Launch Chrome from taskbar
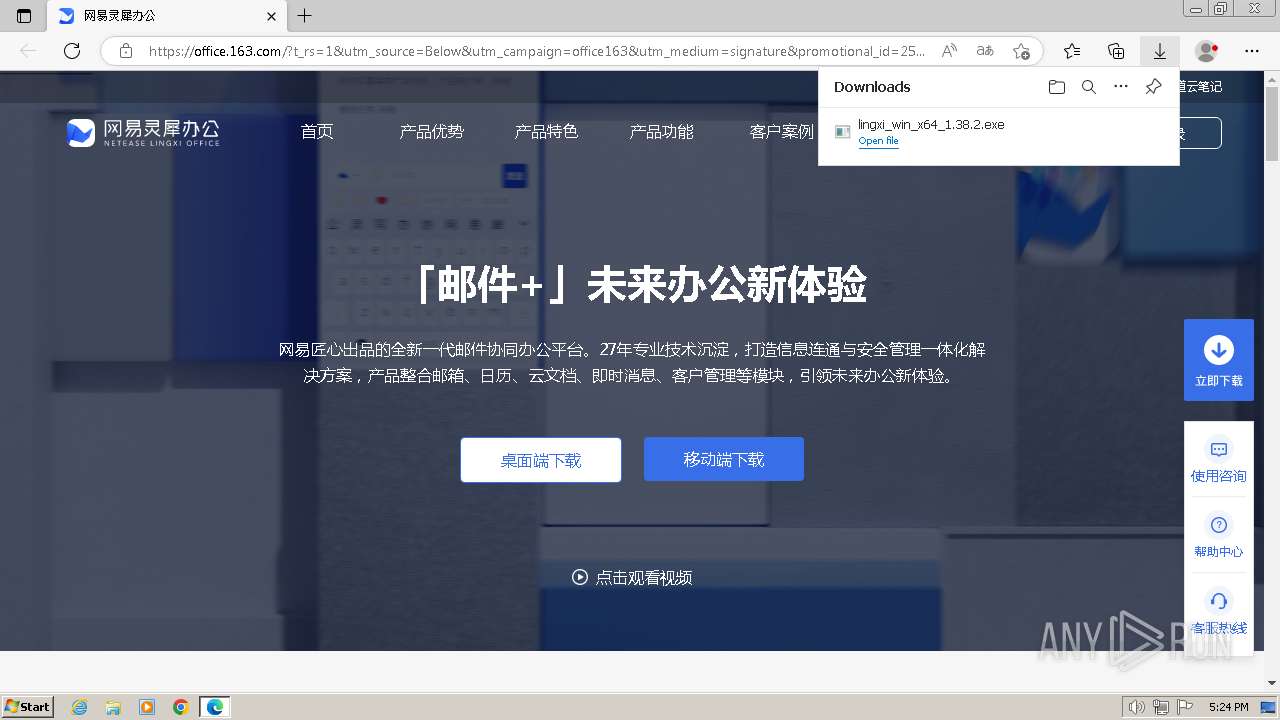 pyautogui.click(x=181, y=707)
